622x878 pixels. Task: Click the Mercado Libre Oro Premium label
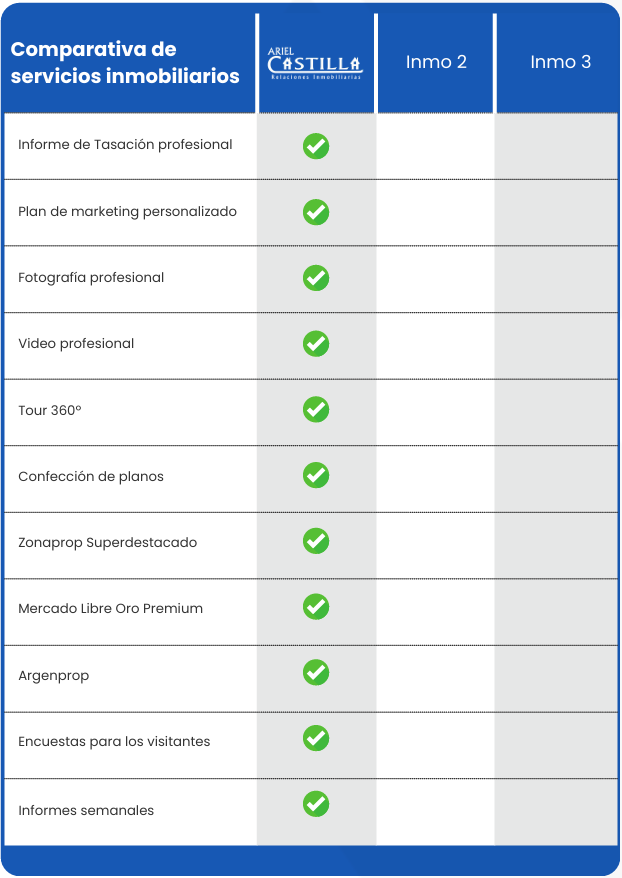click(x=110, y=609)
